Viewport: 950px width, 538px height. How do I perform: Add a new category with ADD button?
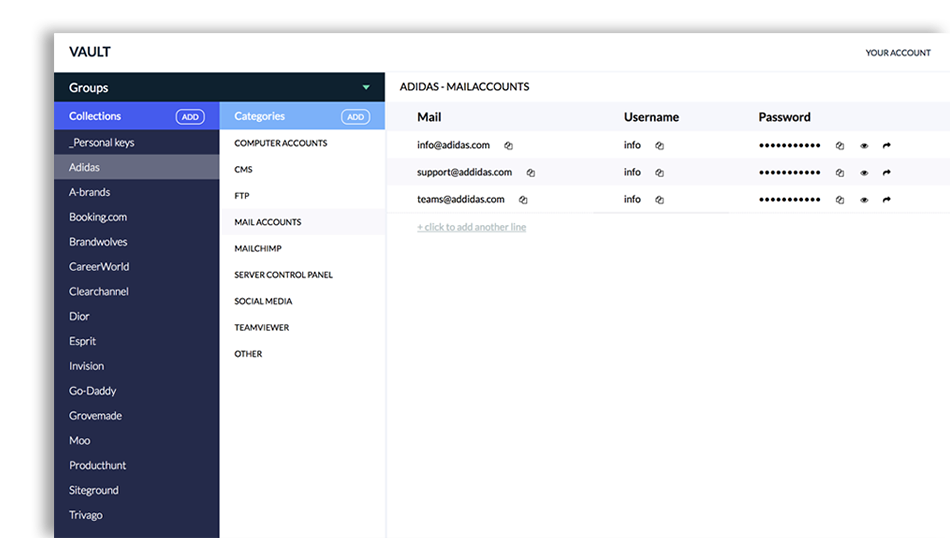(x=356, y=117)
